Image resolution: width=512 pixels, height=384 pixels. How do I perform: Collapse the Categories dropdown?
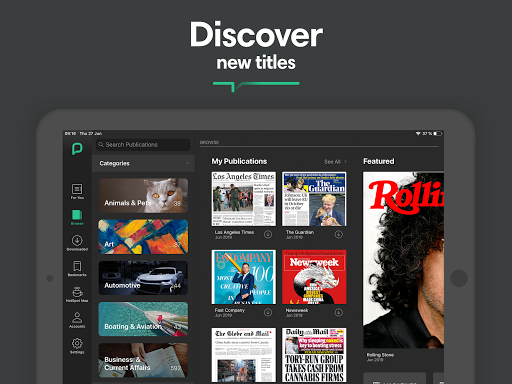187,163
